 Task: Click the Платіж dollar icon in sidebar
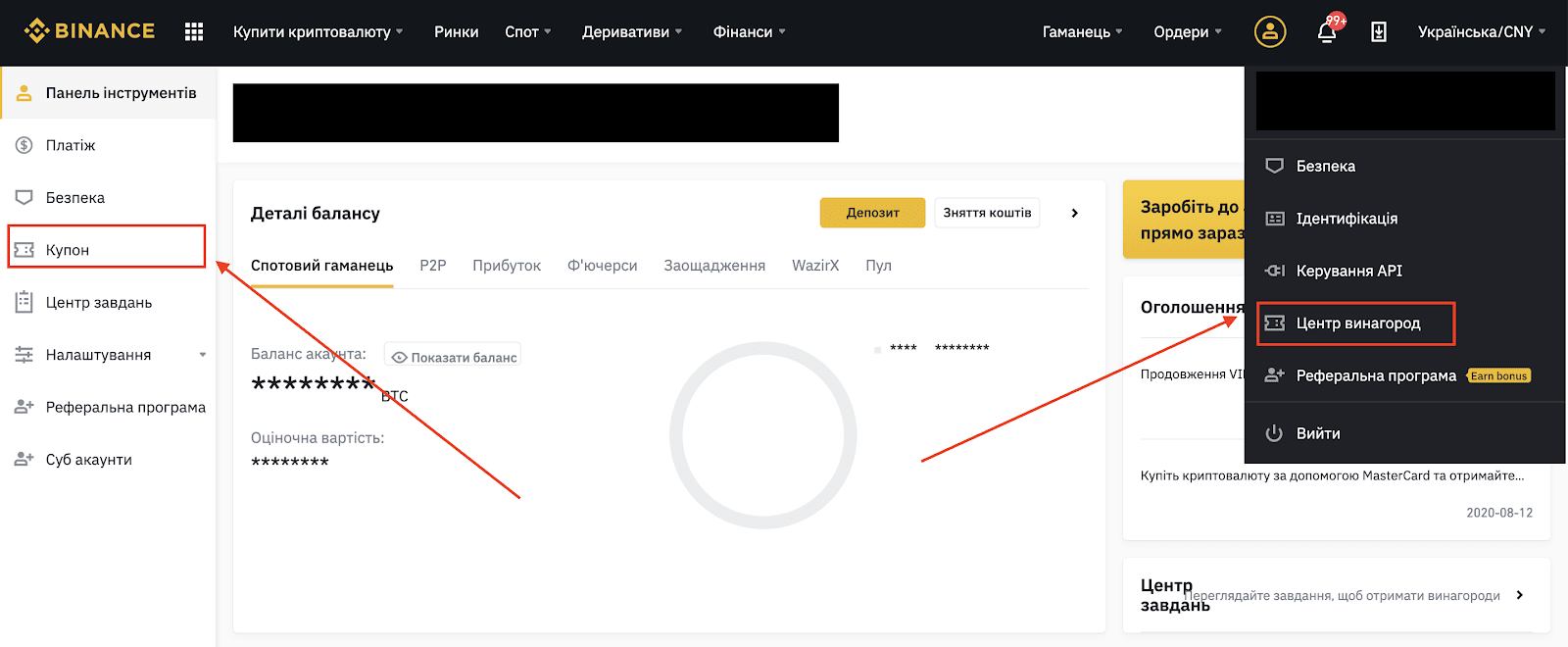pyautogui.click(x=24, y=145)
